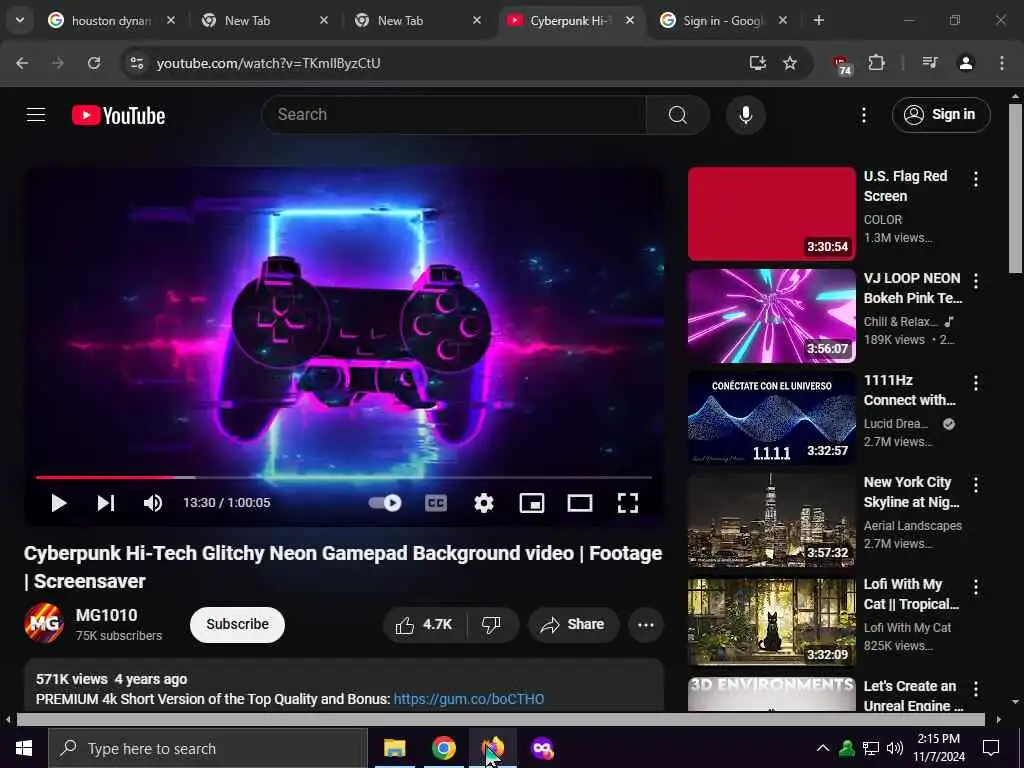The image size is (1024, 768).
Task: Reload the current page
Action: pyautogui.click(x=94, y=63)
